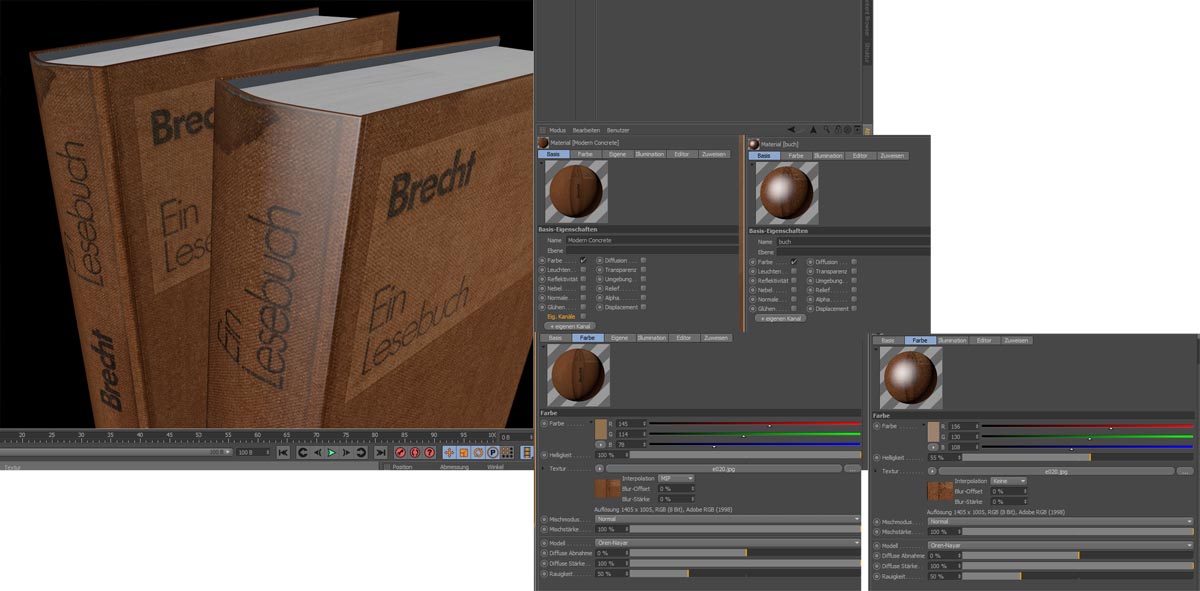Click the orange filmstrip icon beside timeline

527,453
